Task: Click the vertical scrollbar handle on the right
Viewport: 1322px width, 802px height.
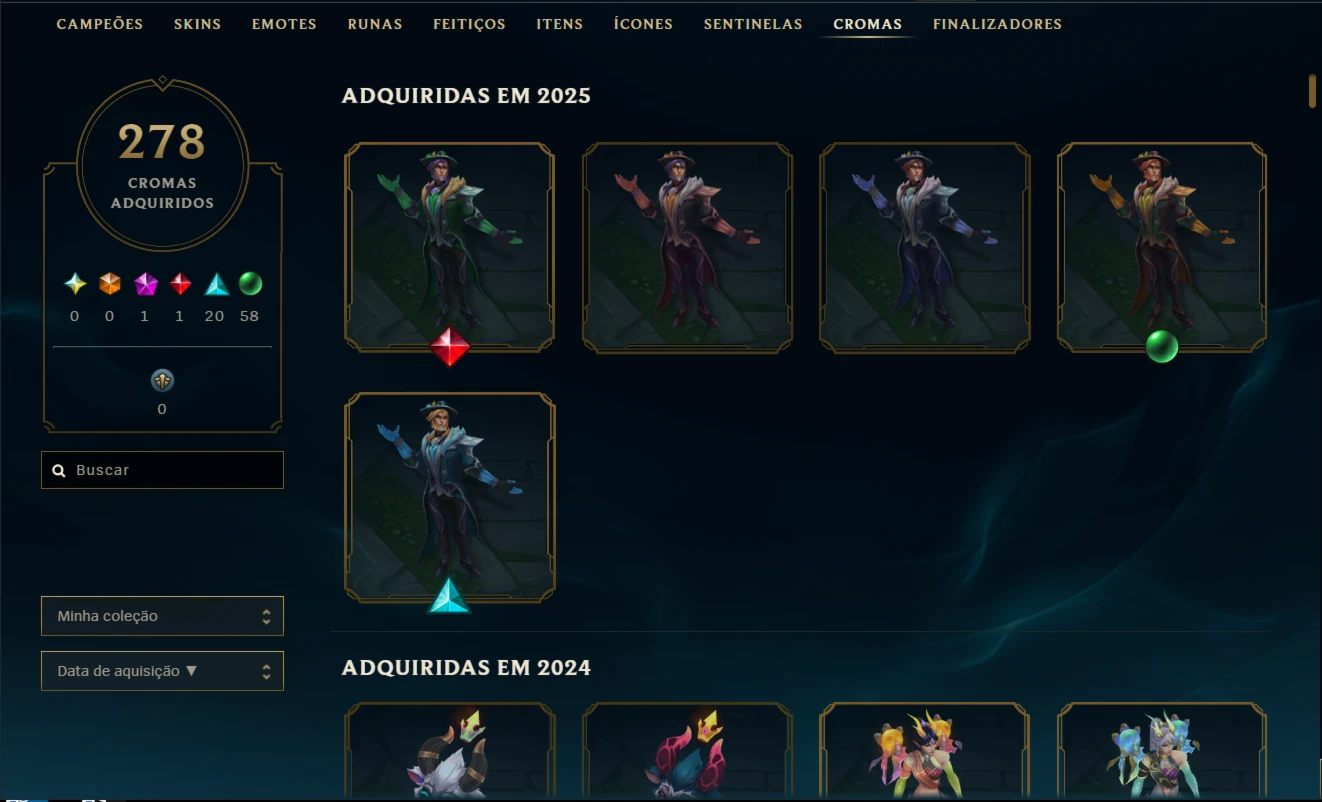Action: [1312, 90]
